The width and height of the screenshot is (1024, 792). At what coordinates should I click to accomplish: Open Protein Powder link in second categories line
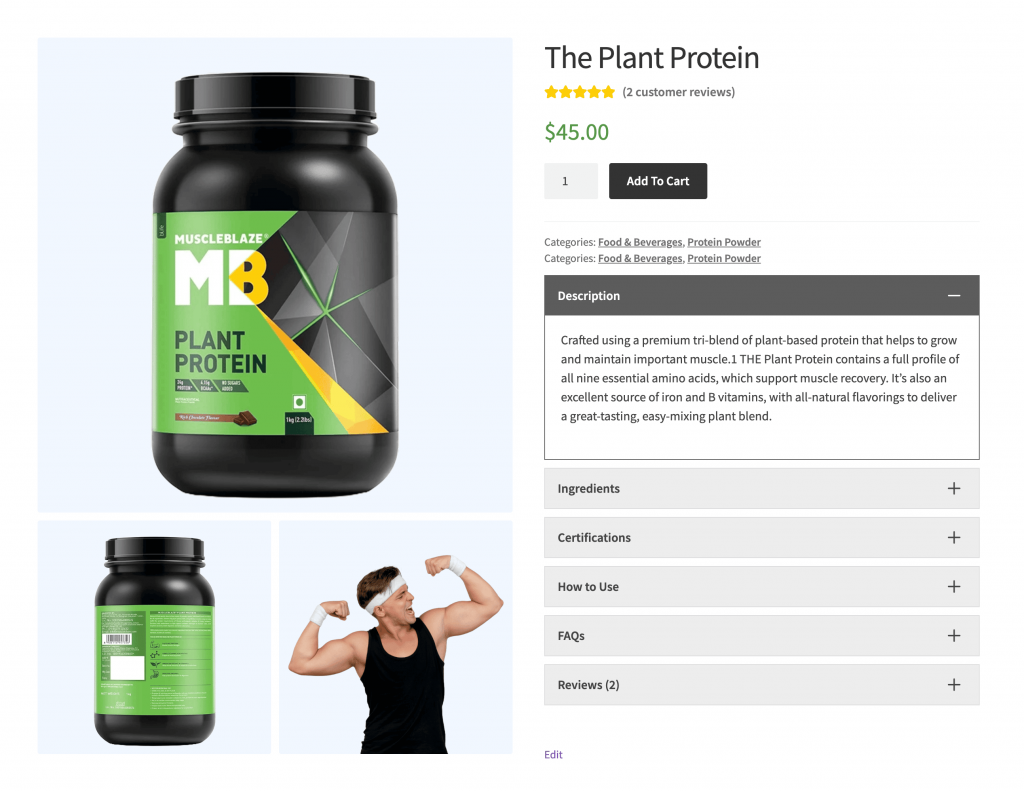[724, 259]
